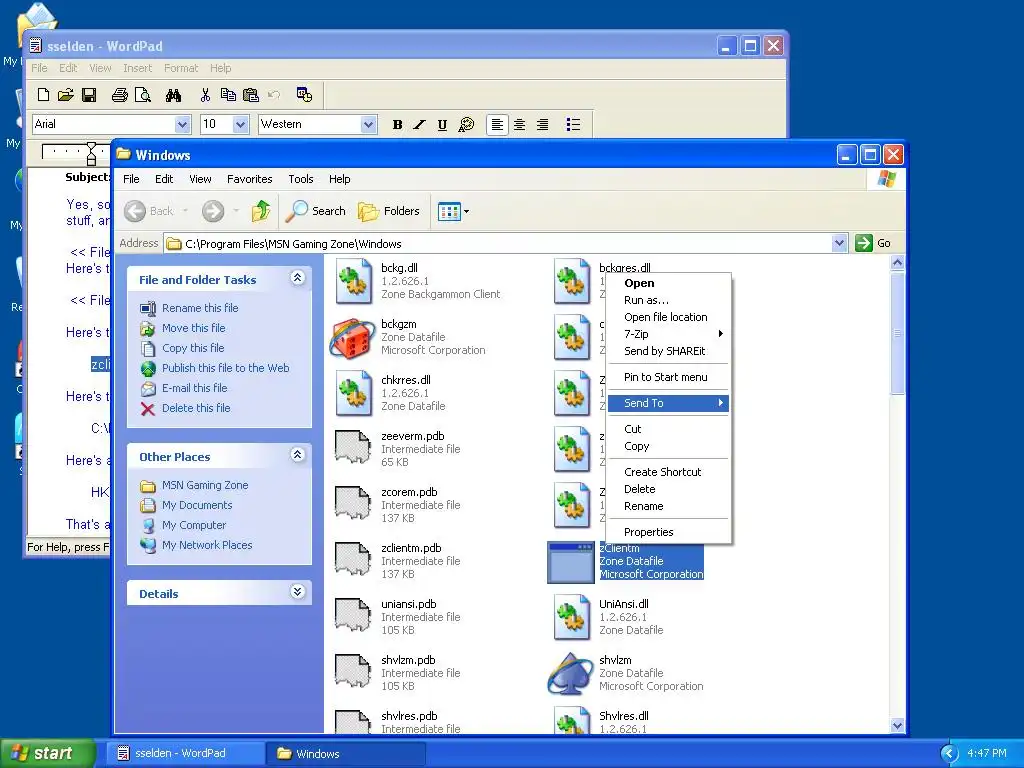Select Align Left in WordPad
The image size is (1024, 768).
pos(497,125)
